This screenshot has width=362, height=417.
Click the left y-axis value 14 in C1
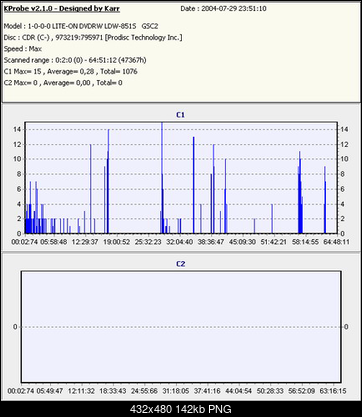pyautogui.click(x=17, y=130)
